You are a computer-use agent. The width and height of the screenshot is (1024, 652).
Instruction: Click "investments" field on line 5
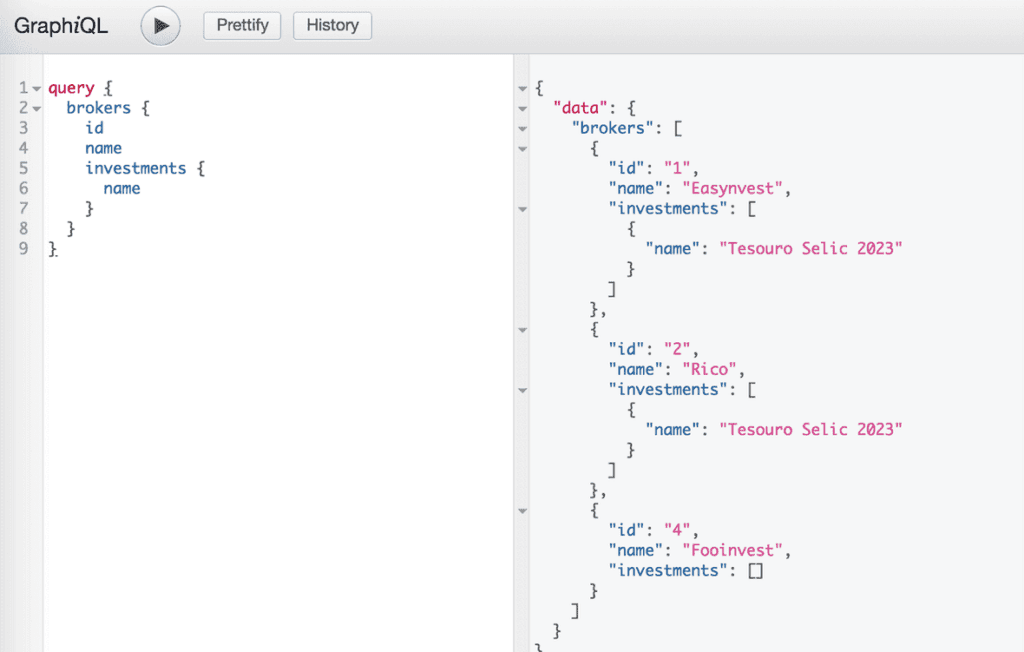click(136, 169)
